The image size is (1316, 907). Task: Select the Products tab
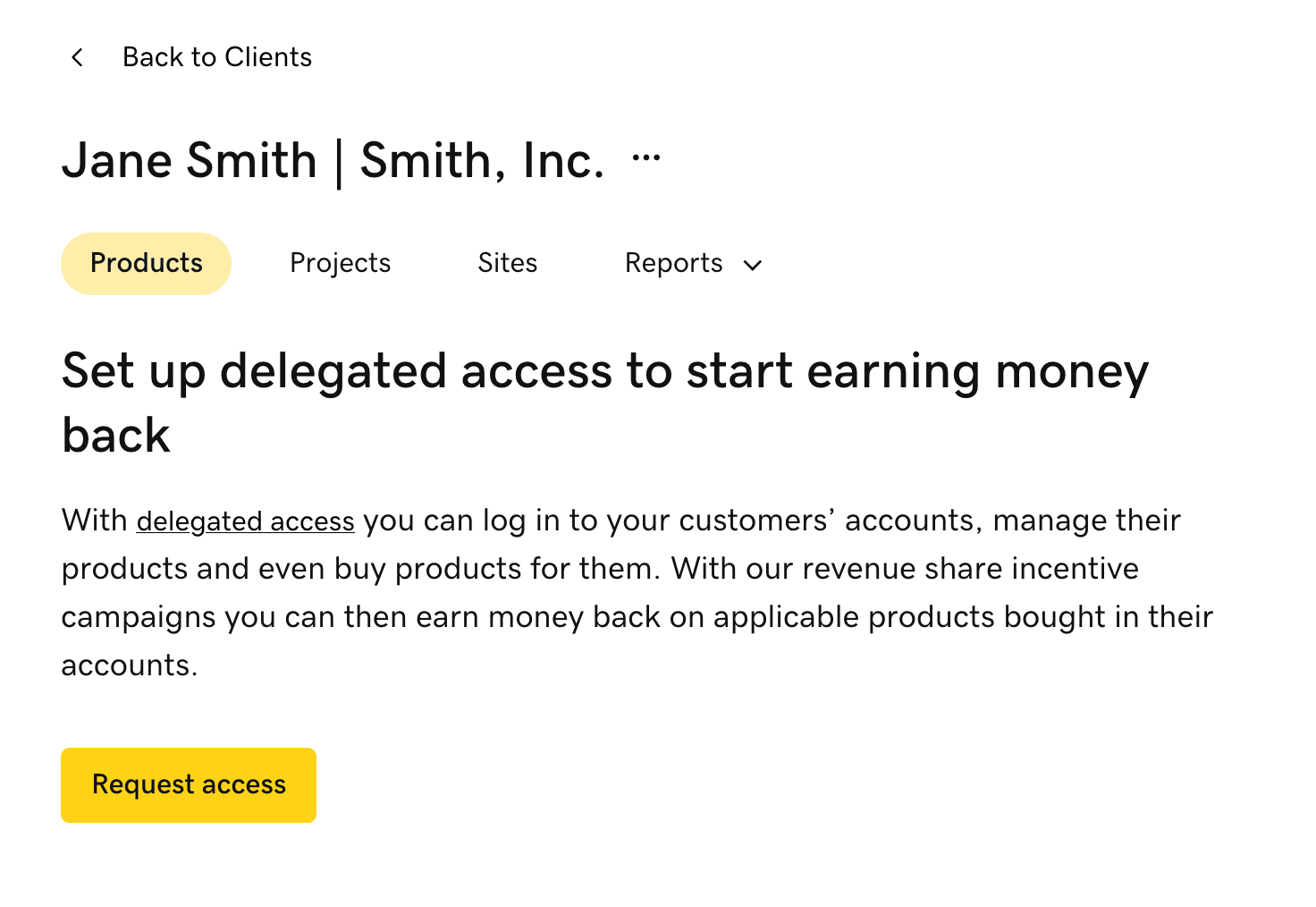pos(147,263)
